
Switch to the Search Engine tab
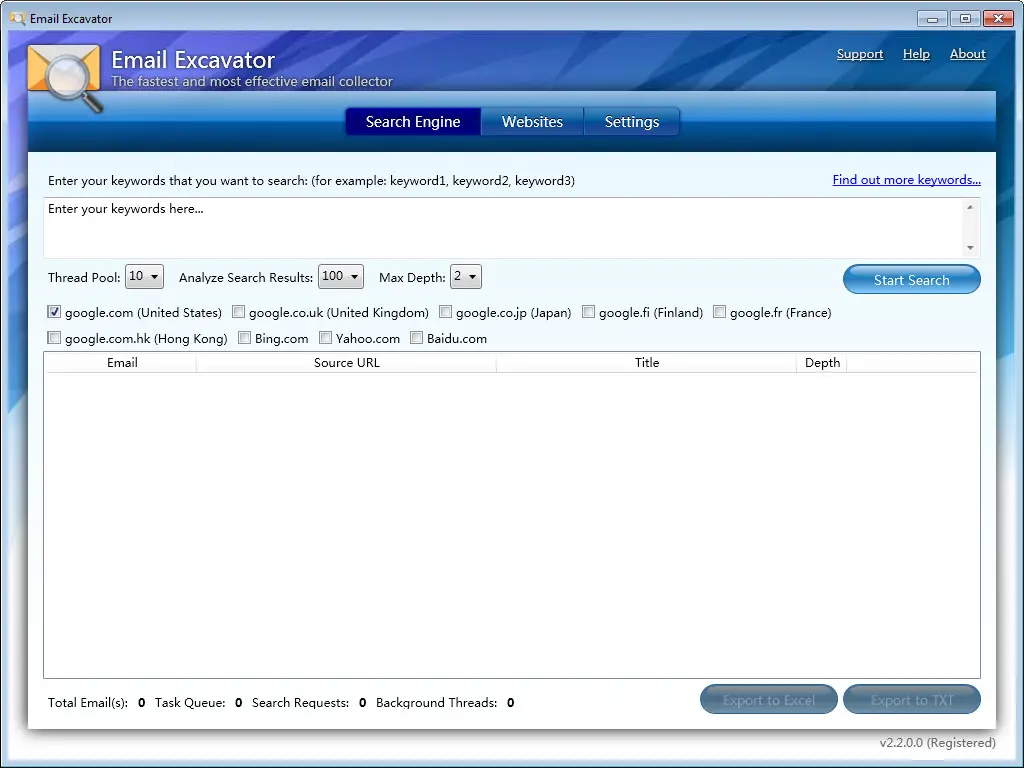pos(413,122)
